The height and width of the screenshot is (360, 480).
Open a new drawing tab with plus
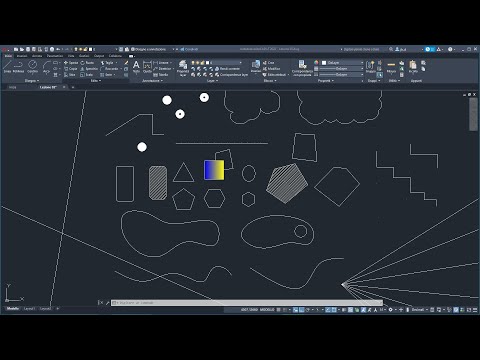[73, 87]
